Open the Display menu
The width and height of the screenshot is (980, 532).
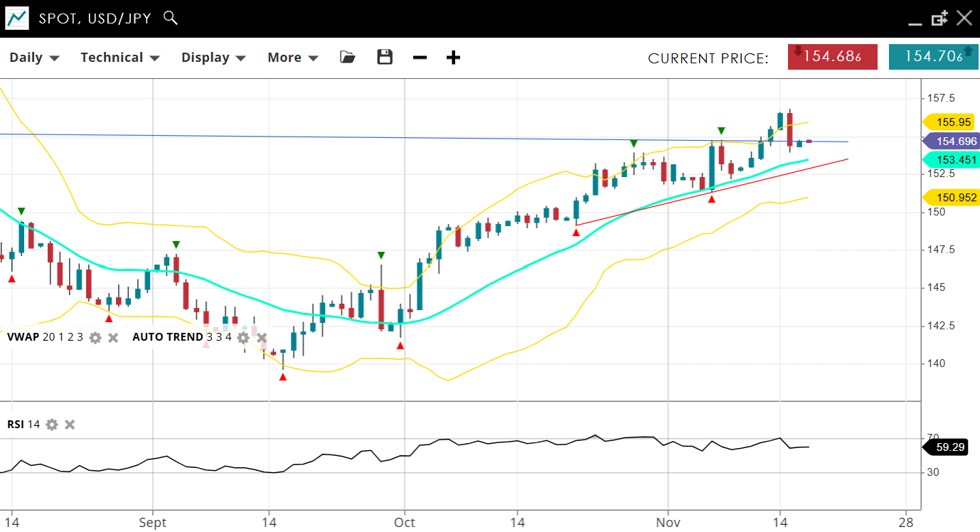pos(213,57)
